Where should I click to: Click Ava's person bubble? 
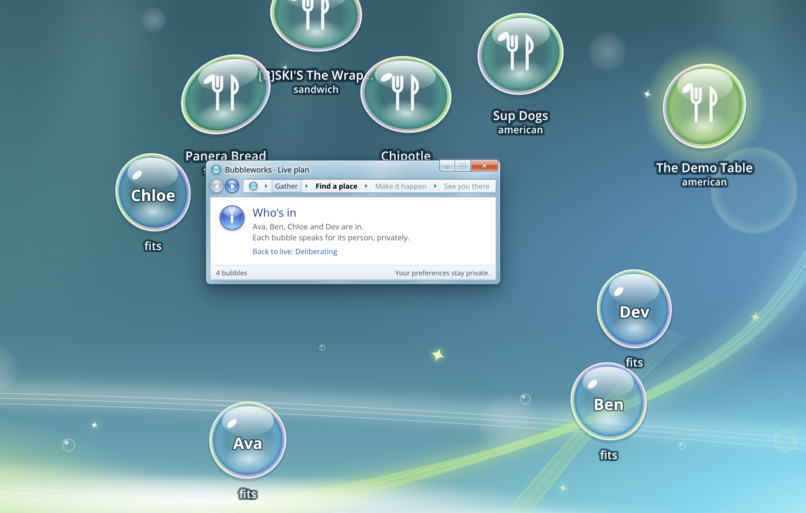click(x=247, y=440)
